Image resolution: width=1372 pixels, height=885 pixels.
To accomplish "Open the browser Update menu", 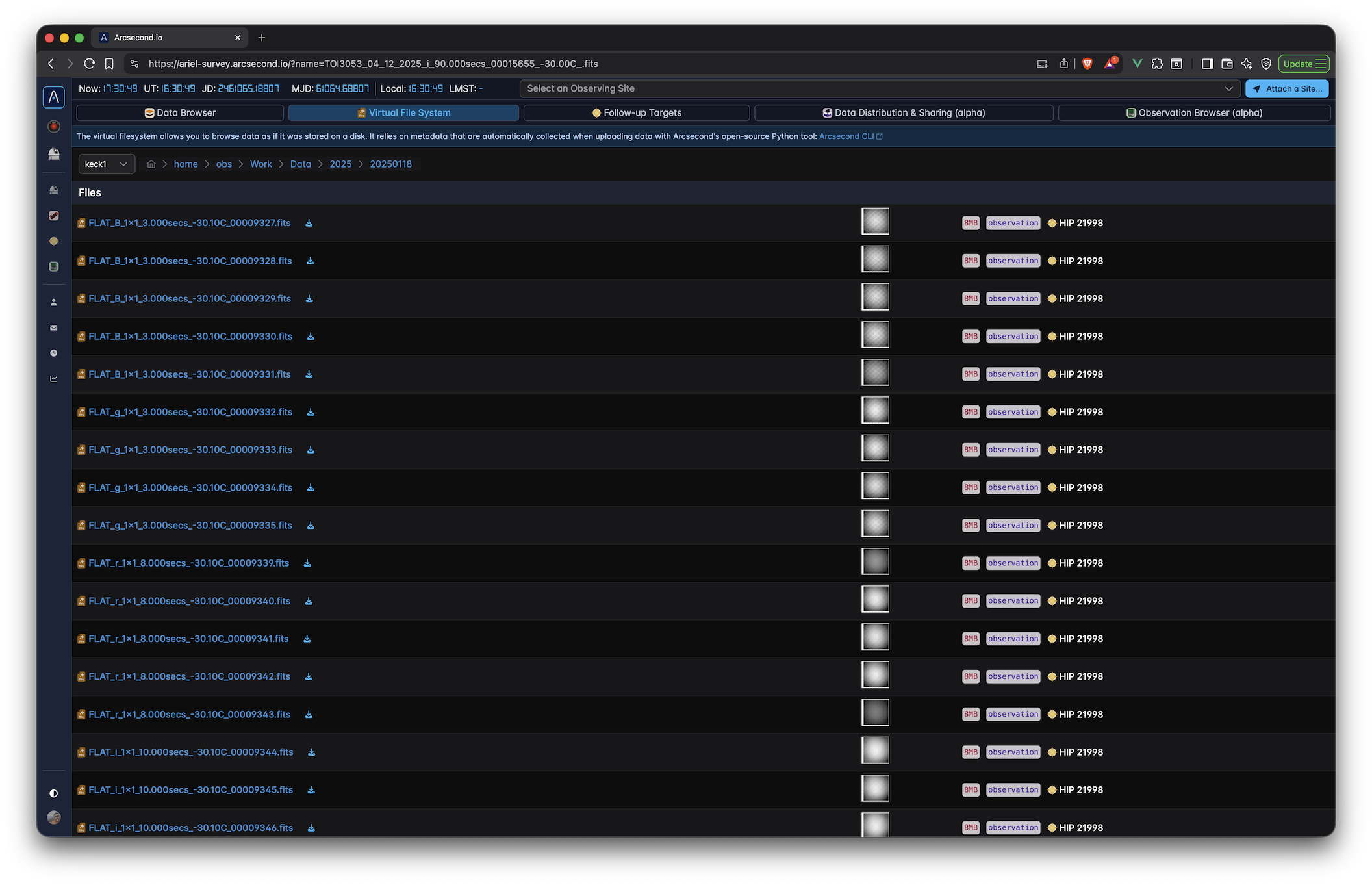I will click(1303, 64).
